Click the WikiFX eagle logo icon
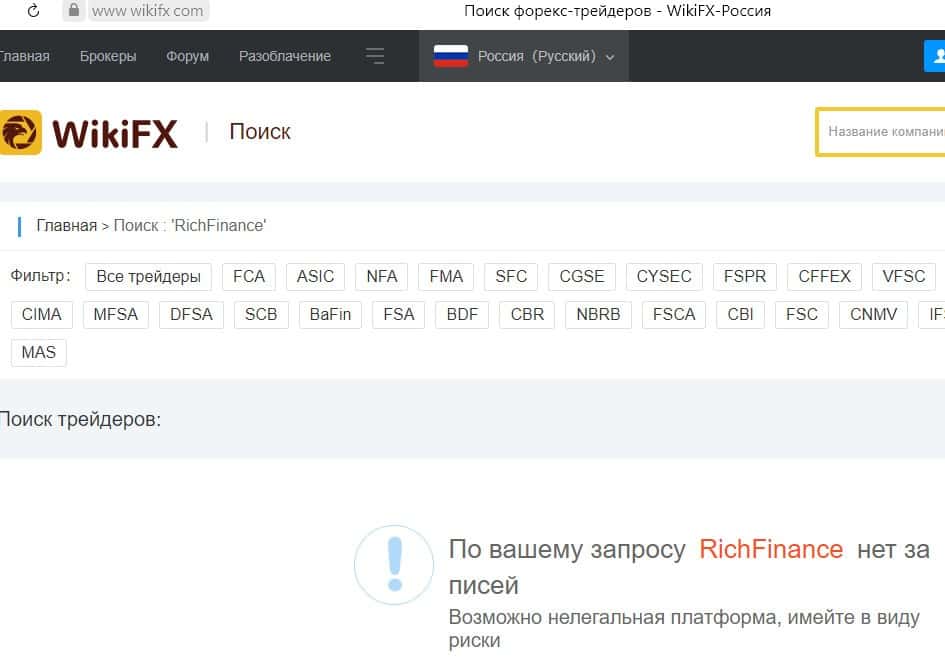Screen dimensions: 945x669 coord(20,133)
